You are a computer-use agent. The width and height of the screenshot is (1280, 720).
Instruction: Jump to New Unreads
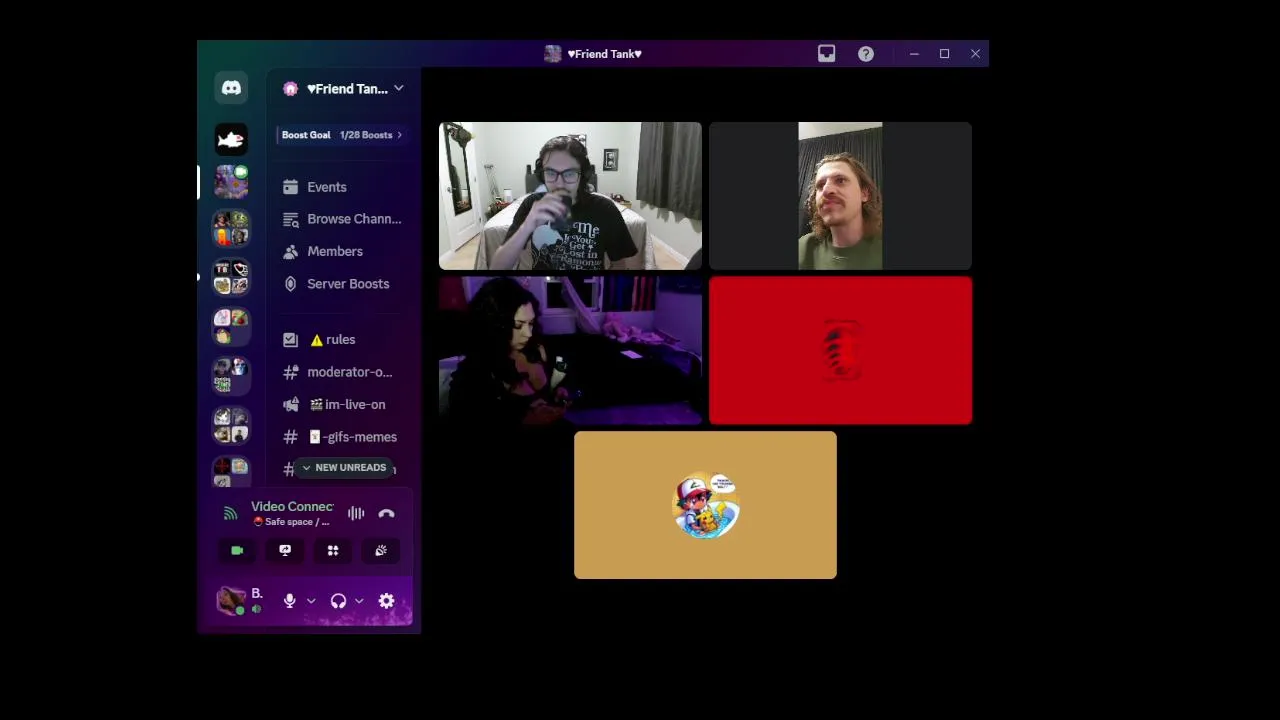(x=344, y=468)
